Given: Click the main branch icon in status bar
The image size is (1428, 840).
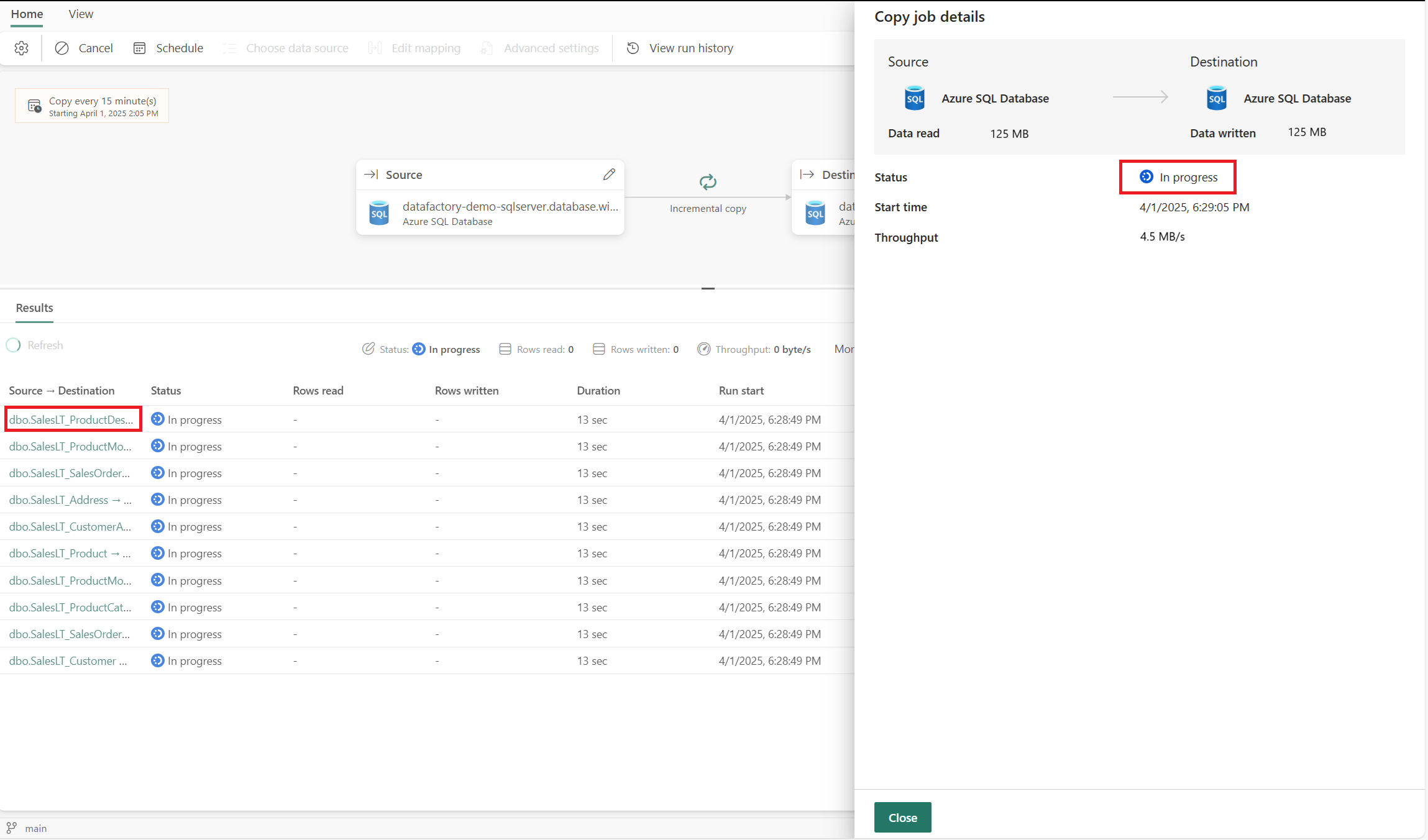Looking at the screenshot, I should (x=11, y=828).
